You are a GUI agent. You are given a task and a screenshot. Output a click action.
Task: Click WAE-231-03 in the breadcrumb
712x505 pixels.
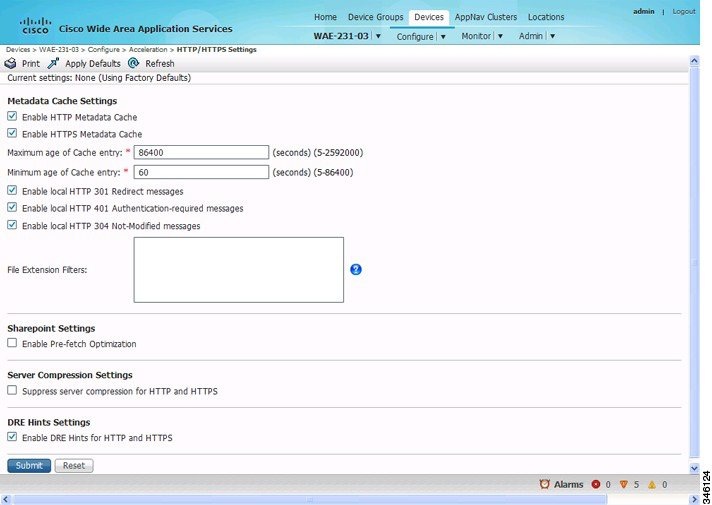[x=59, y=50]
